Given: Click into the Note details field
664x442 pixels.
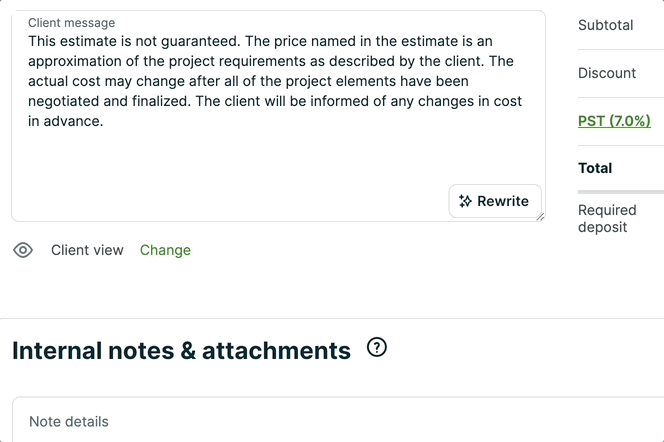Looking at the screenshot, I should pyautogui.click(x=300, y=421).
